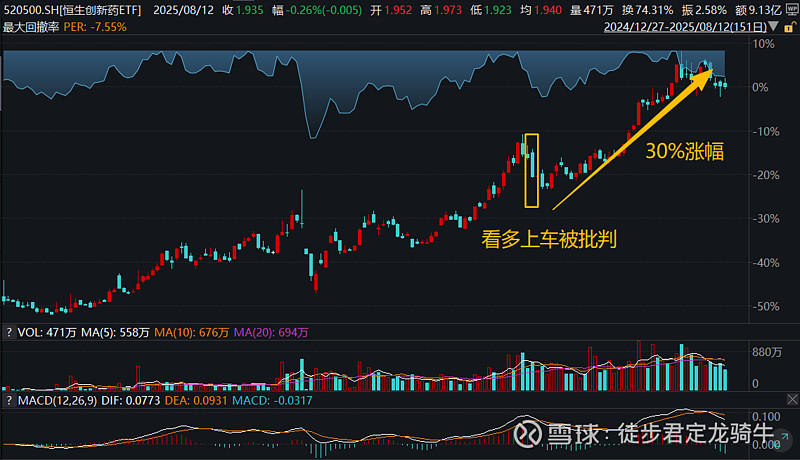The height and width of the screenshot is (460, 800).
Task: Click the 10% axis label
Action: point(763,44)
